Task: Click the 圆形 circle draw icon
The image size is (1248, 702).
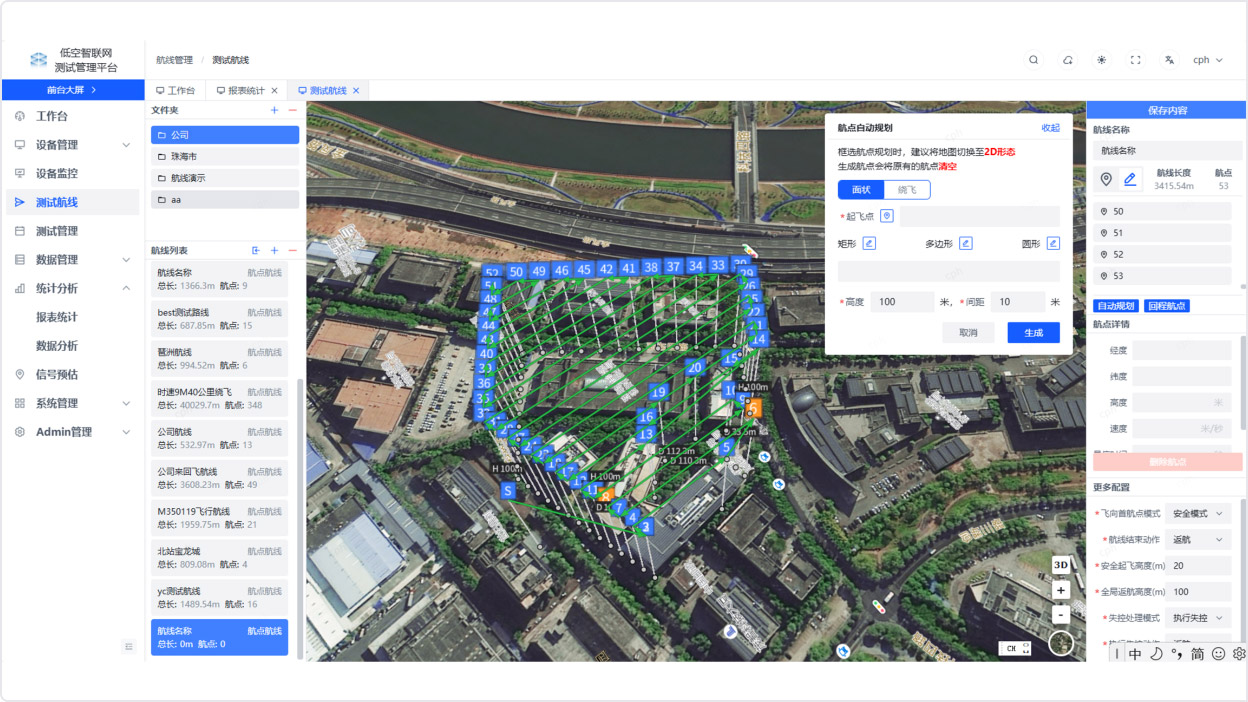Action: coord(1053,243)
